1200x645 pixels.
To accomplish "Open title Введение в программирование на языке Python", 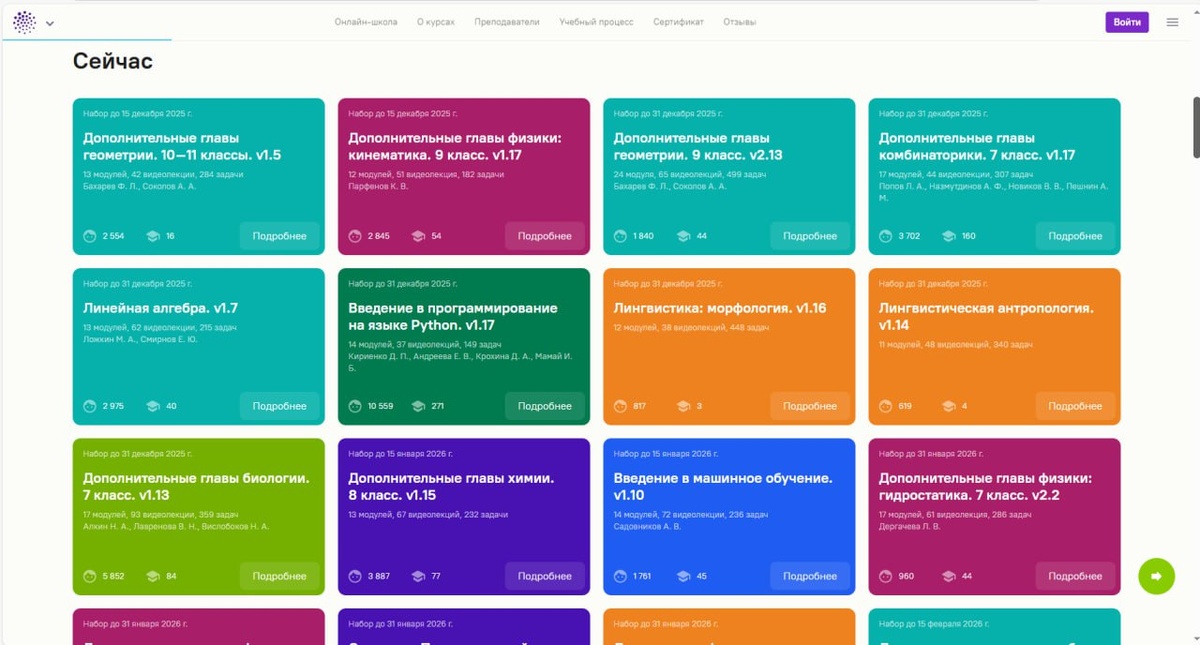I will click(453, 317).
